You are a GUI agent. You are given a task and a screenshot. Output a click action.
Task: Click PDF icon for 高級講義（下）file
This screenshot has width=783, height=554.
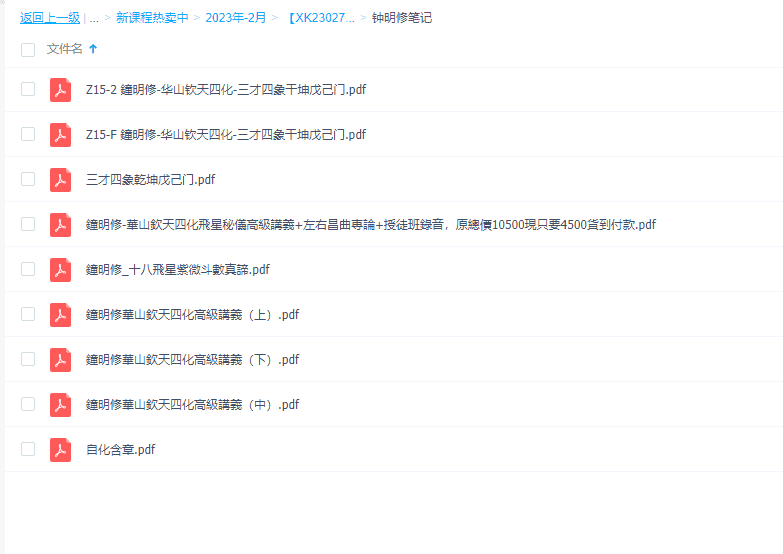60,360
